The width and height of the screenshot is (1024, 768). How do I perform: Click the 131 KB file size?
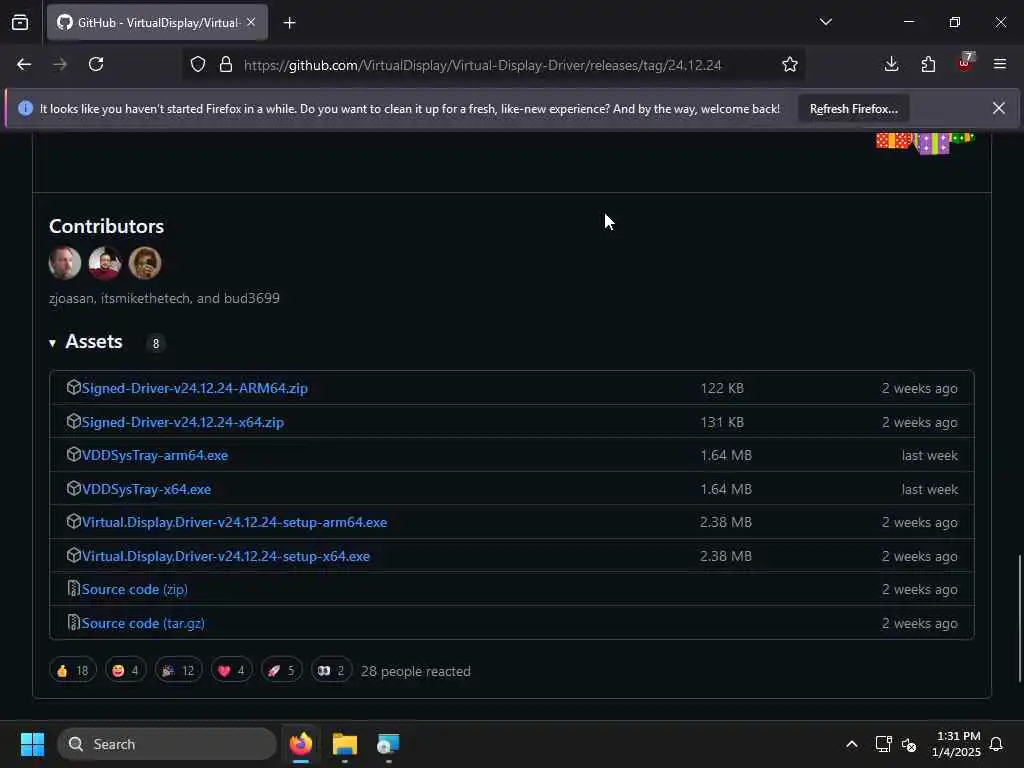[722, 422]
